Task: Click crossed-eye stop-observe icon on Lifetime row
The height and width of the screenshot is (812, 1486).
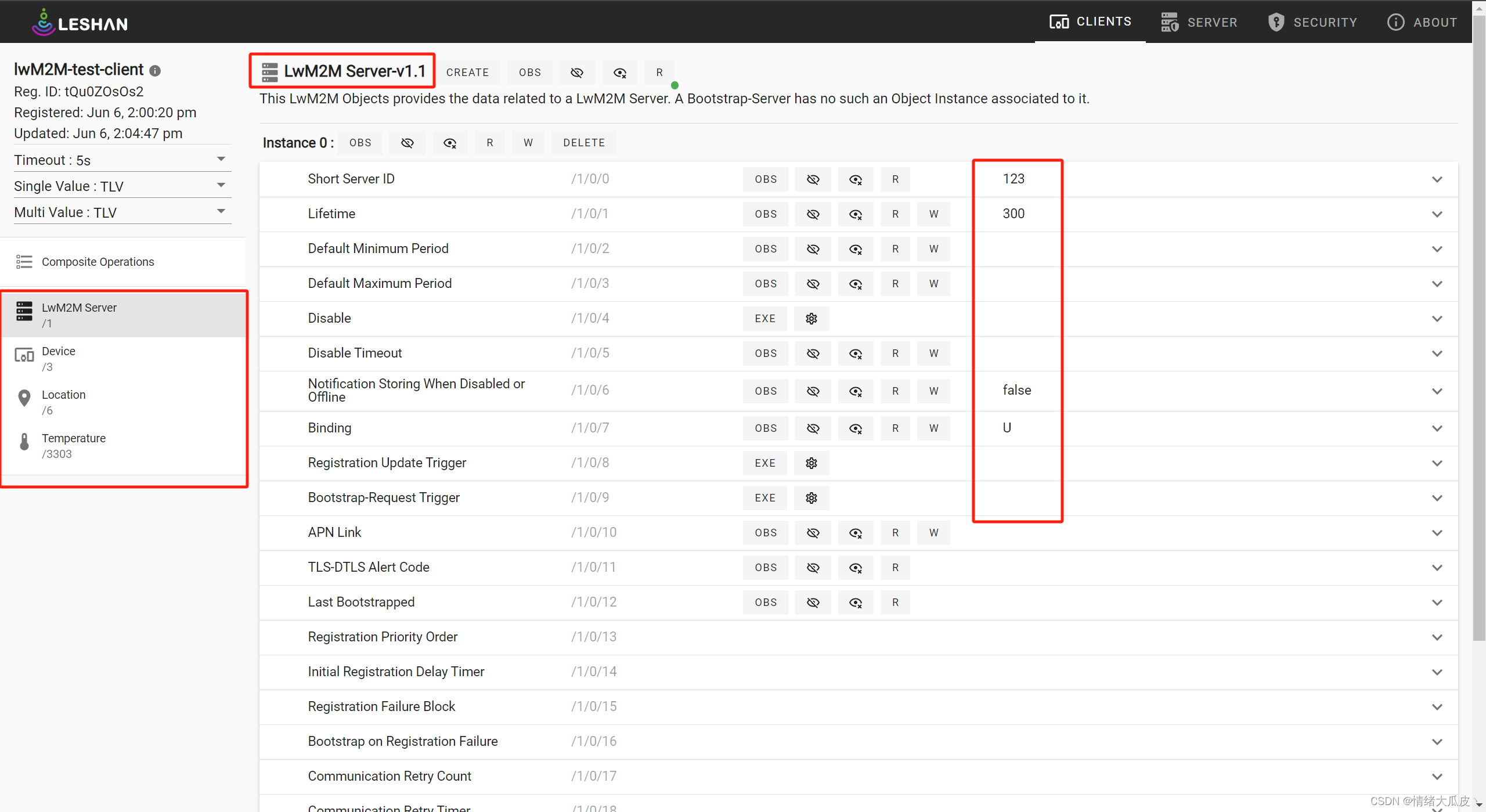Action: tap(813, 214)
